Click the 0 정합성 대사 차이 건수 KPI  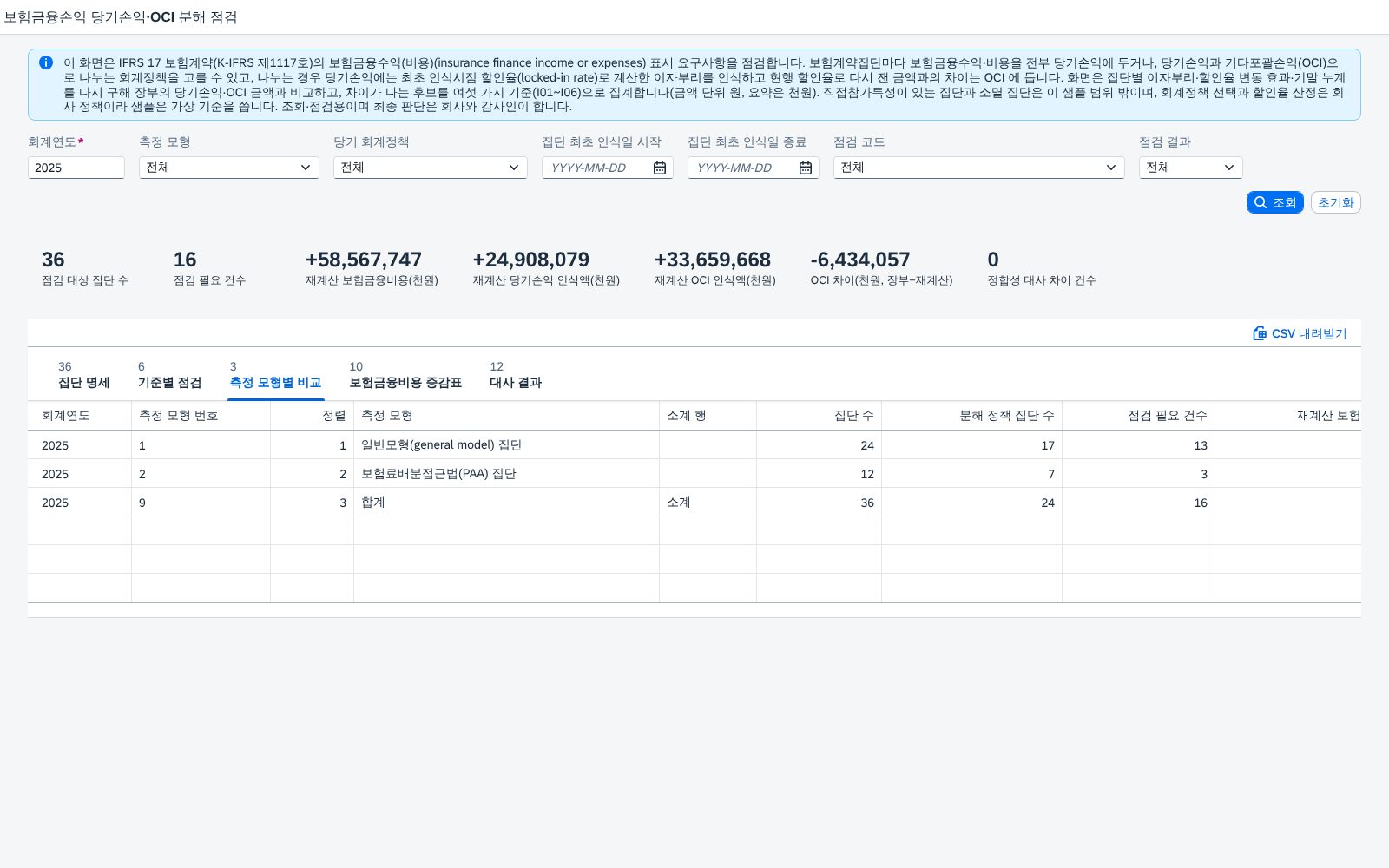1042,268
